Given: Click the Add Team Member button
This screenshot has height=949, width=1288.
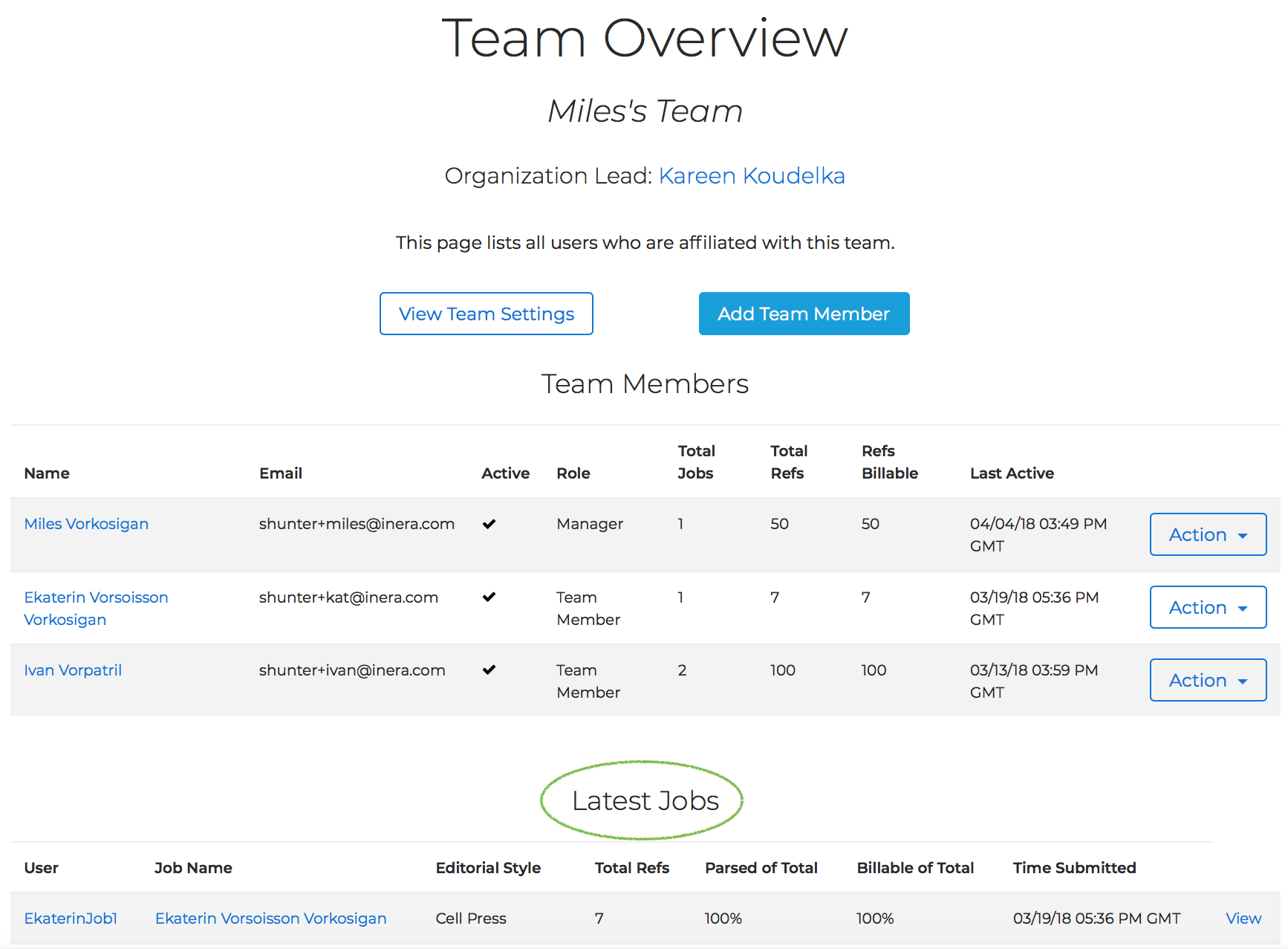Looking at the screenshot, I should pos(804,314).
